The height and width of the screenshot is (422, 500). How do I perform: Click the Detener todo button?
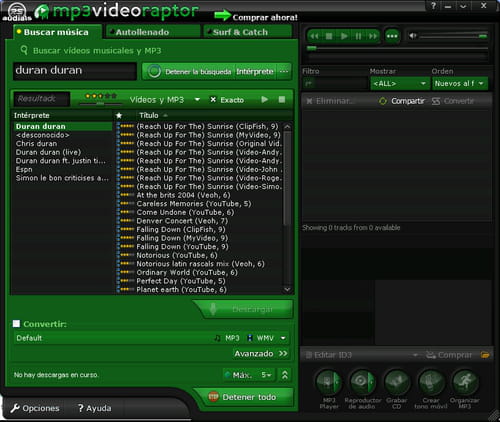pyautogui.click(x=245, y=397)
